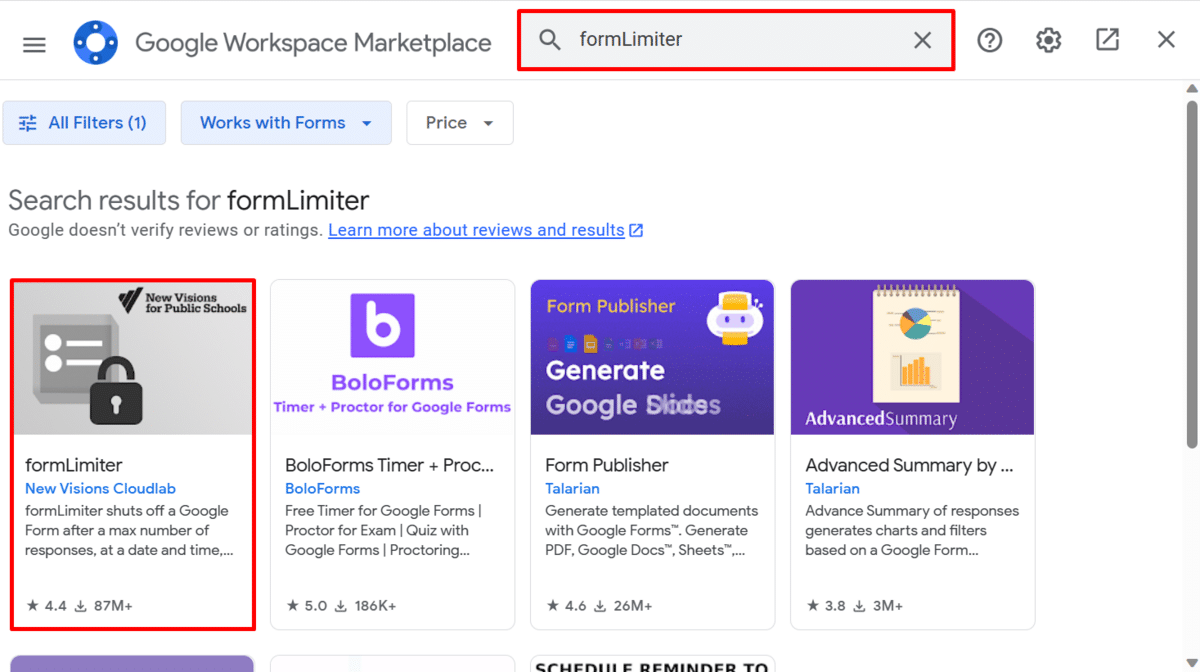Viewport: 1200px width, 672px height.
Task: Open All Filters (1) panel
Action: coord(84,123)
